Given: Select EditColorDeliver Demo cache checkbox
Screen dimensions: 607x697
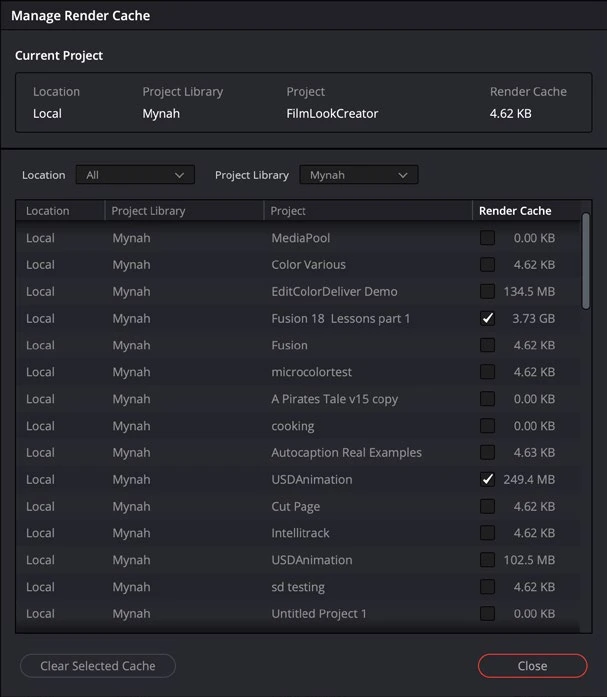Looking at the screenshot, I should (x=487, y=292).
